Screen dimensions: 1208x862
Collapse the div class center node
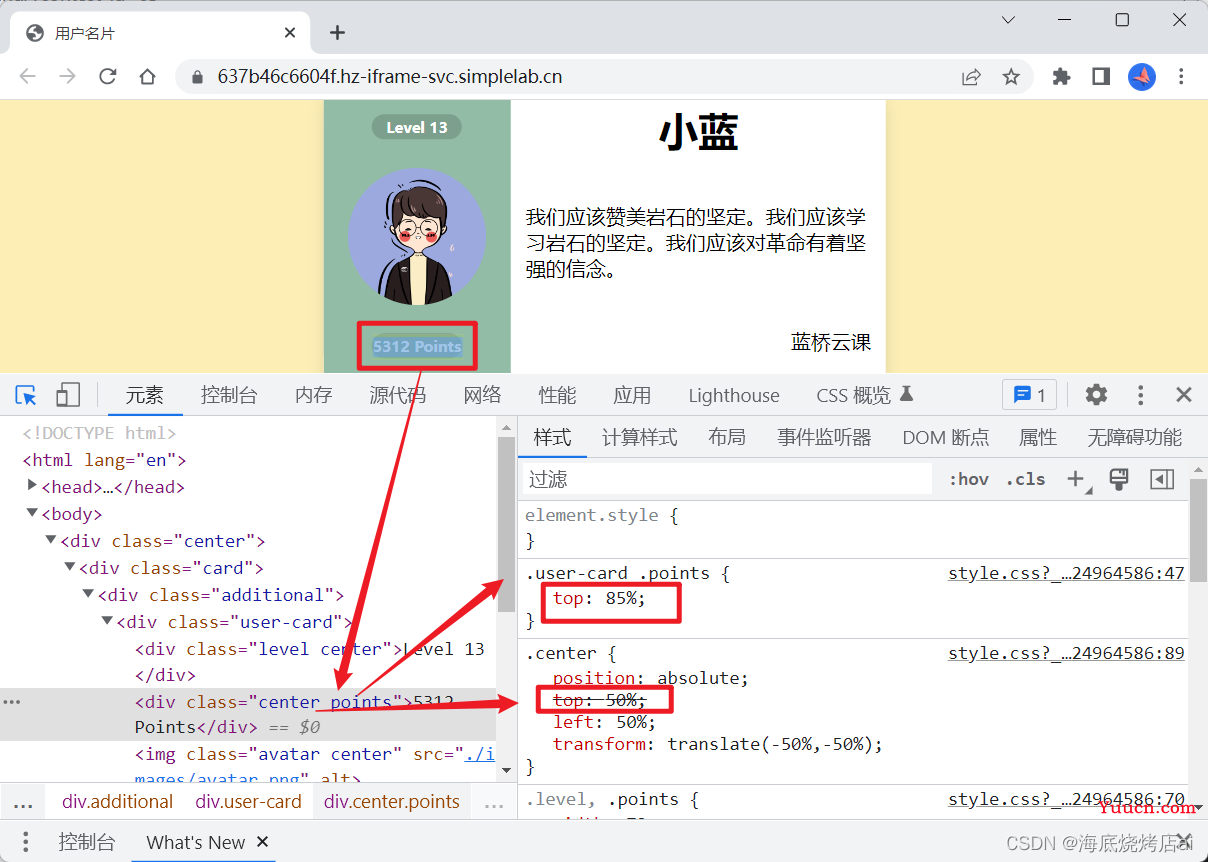51,540
